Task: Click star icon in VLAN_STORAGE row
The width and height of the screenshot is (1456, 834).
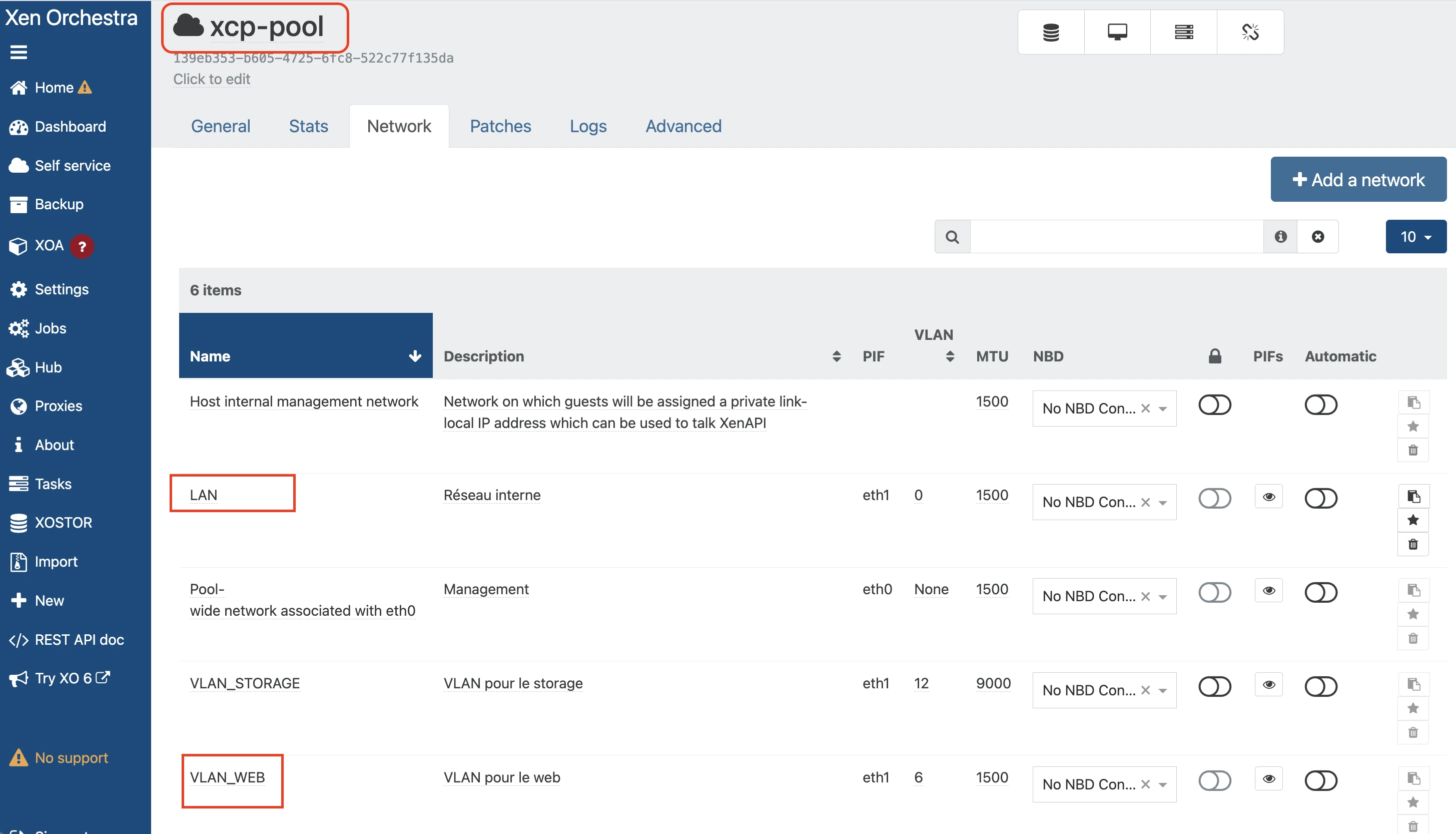Action: click(1413, 708)
